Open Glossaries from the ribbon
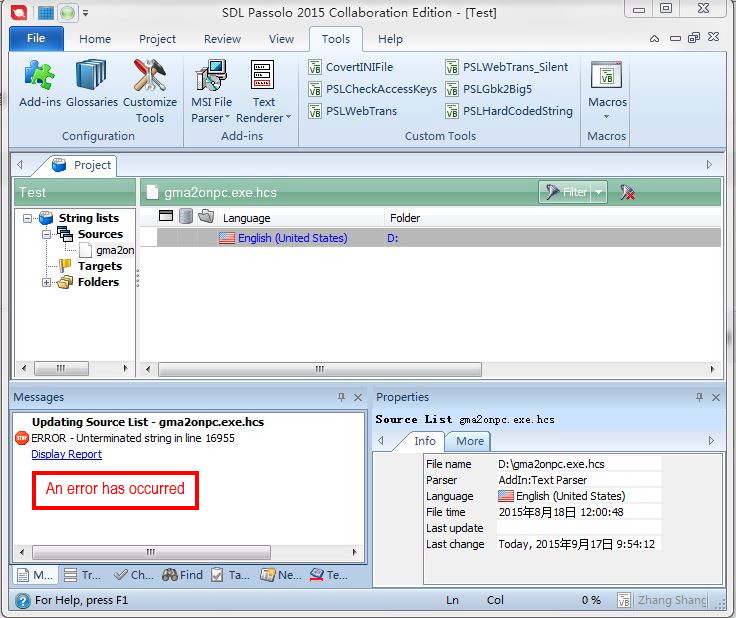This screenshot has width=736, height=618. (x=92, y=85)
